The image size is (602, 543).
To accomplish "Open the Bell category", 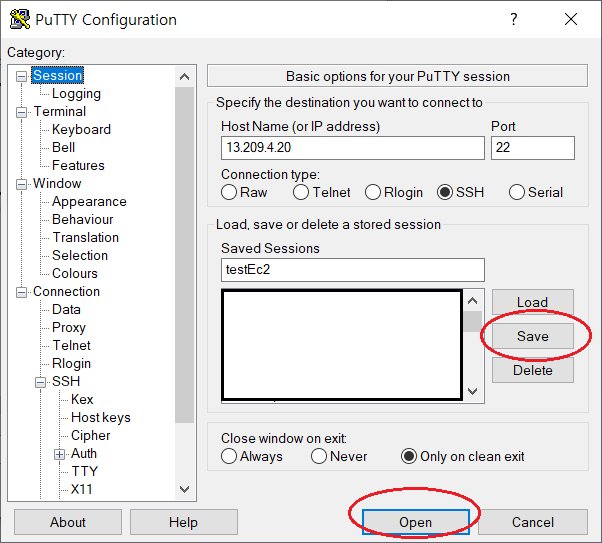I will (x=63, y=147).
